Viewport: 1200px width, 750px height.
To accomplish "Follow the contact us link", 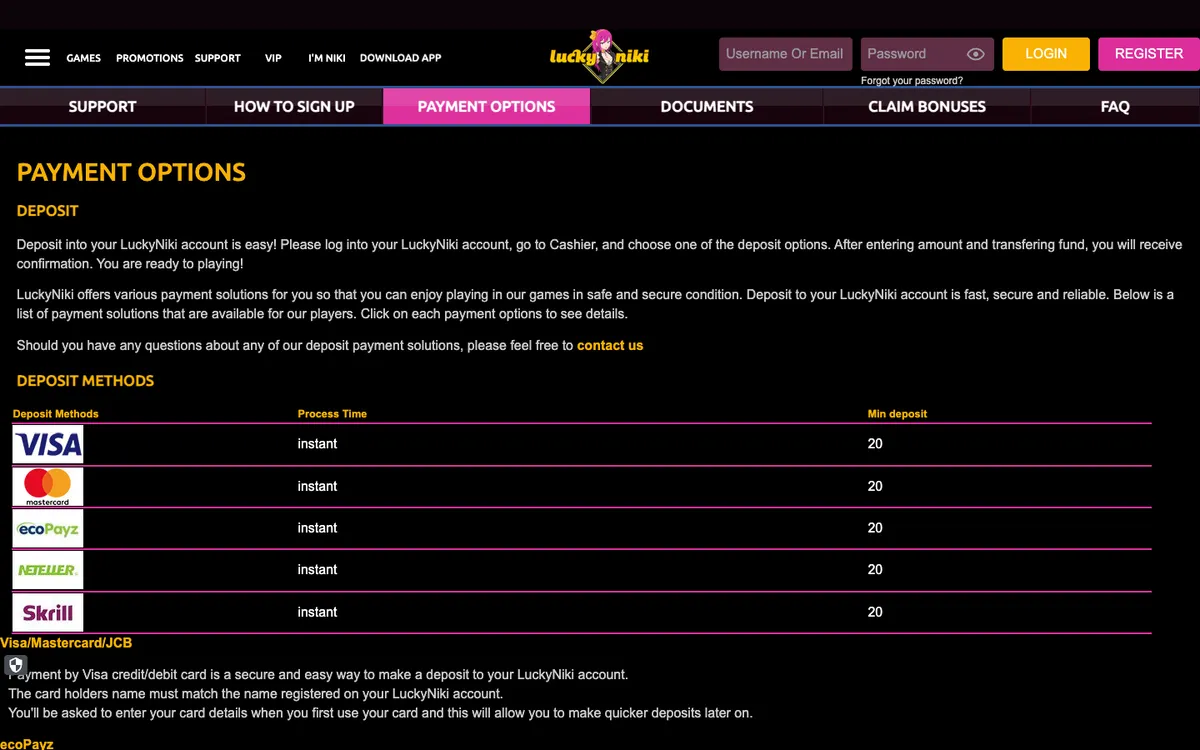I will [610, 345].
